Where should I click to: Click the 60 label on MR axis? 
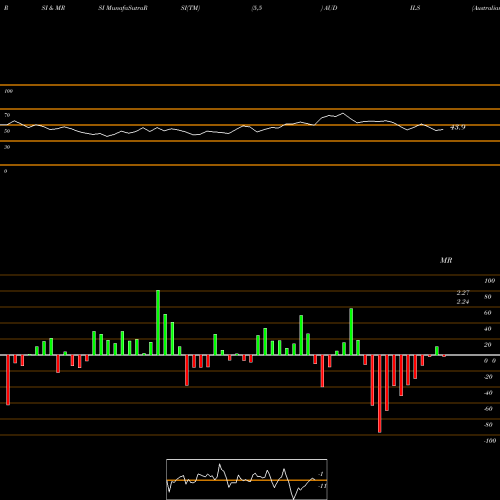[x=488, y=313]
